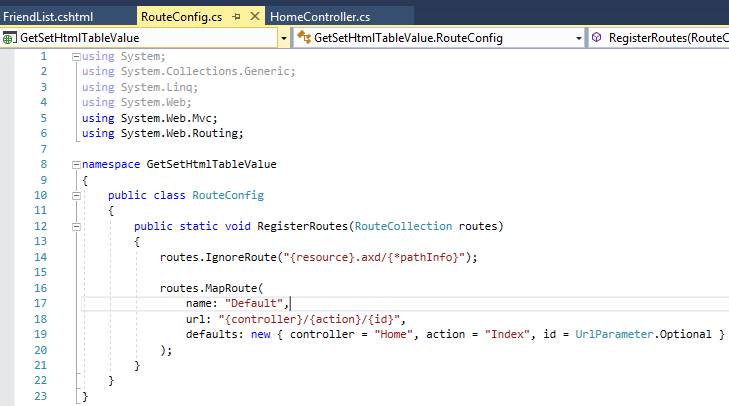This screenshot has height=406, width=729.
Task: Click System.Collections.Generic on line 2
Action: (x=205, y=71)
